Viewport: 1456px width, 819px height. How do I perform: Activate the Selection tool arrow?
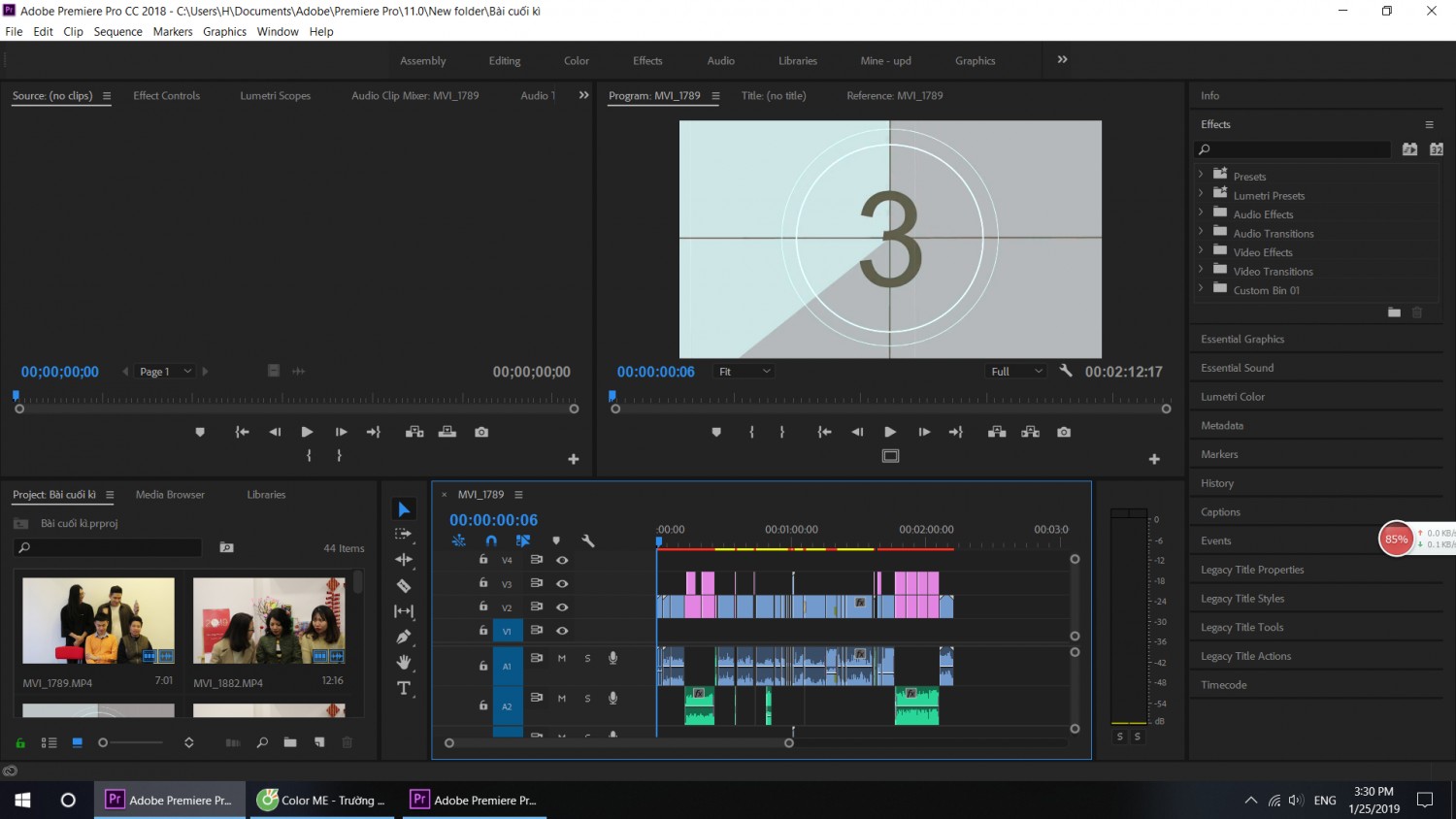[404, 509]
